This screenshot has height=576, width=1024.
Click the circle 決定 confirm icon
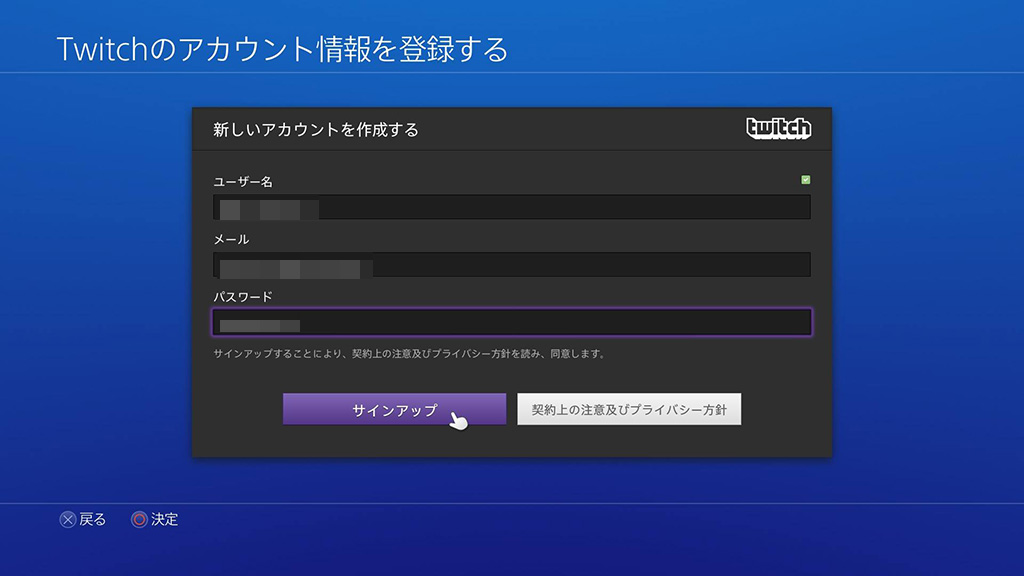pos(139,519)
